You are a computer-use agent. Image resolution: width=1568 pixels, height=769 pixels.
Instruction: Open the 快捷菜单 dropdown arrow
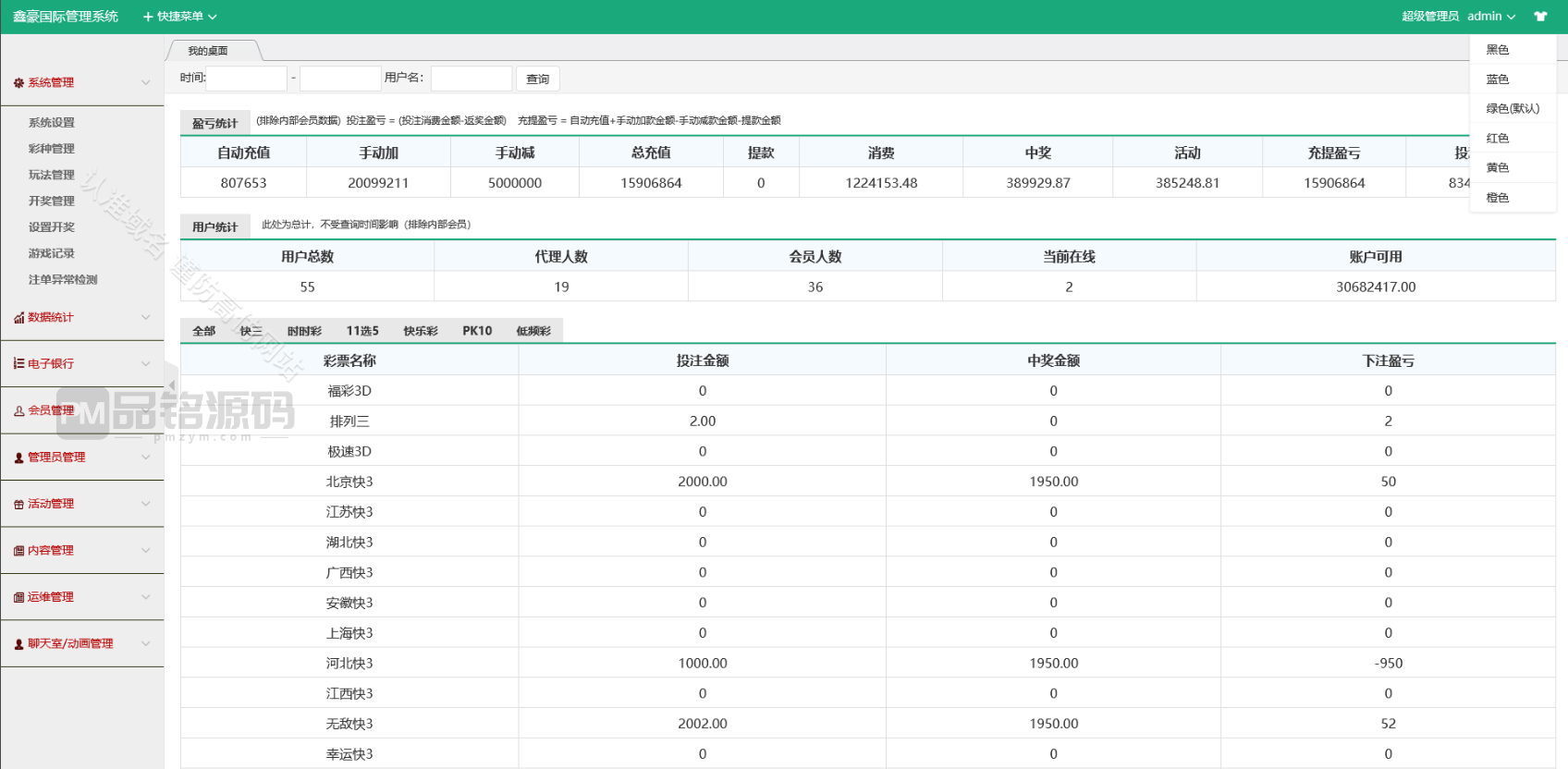click(213, 17)
